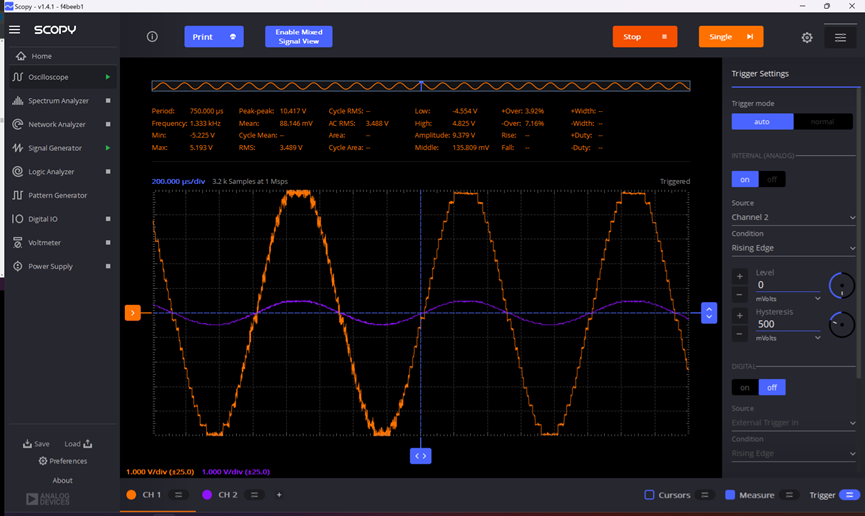Decrease trigger Level with minus button
The width and height of the screenshot is (865, 516).
coord(740,295)
